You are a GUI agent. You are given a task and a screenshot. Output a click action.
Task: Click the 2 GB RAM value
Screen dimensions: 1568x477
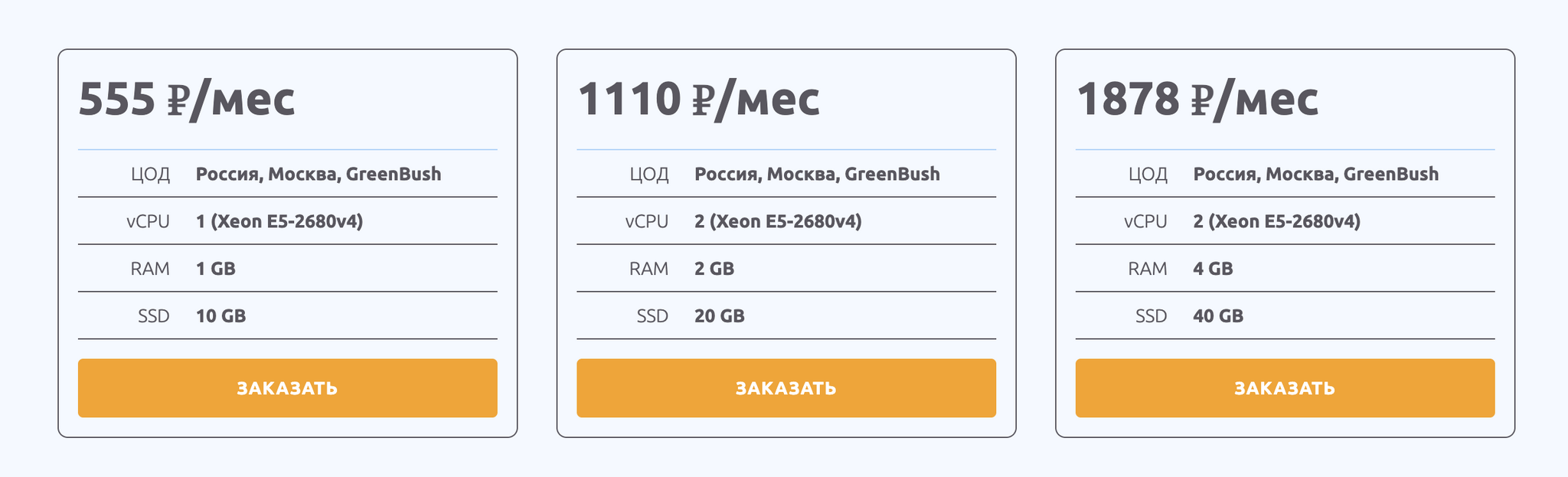(x=714, y=269)
